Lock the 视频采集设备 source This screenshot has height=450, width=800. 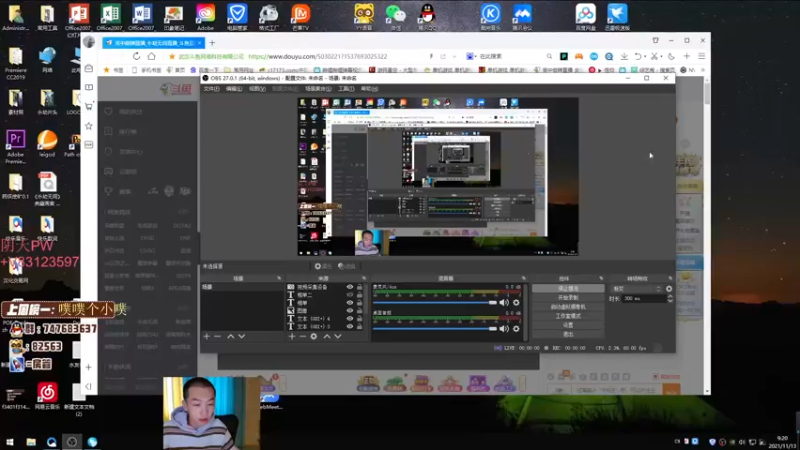[360, 287]
